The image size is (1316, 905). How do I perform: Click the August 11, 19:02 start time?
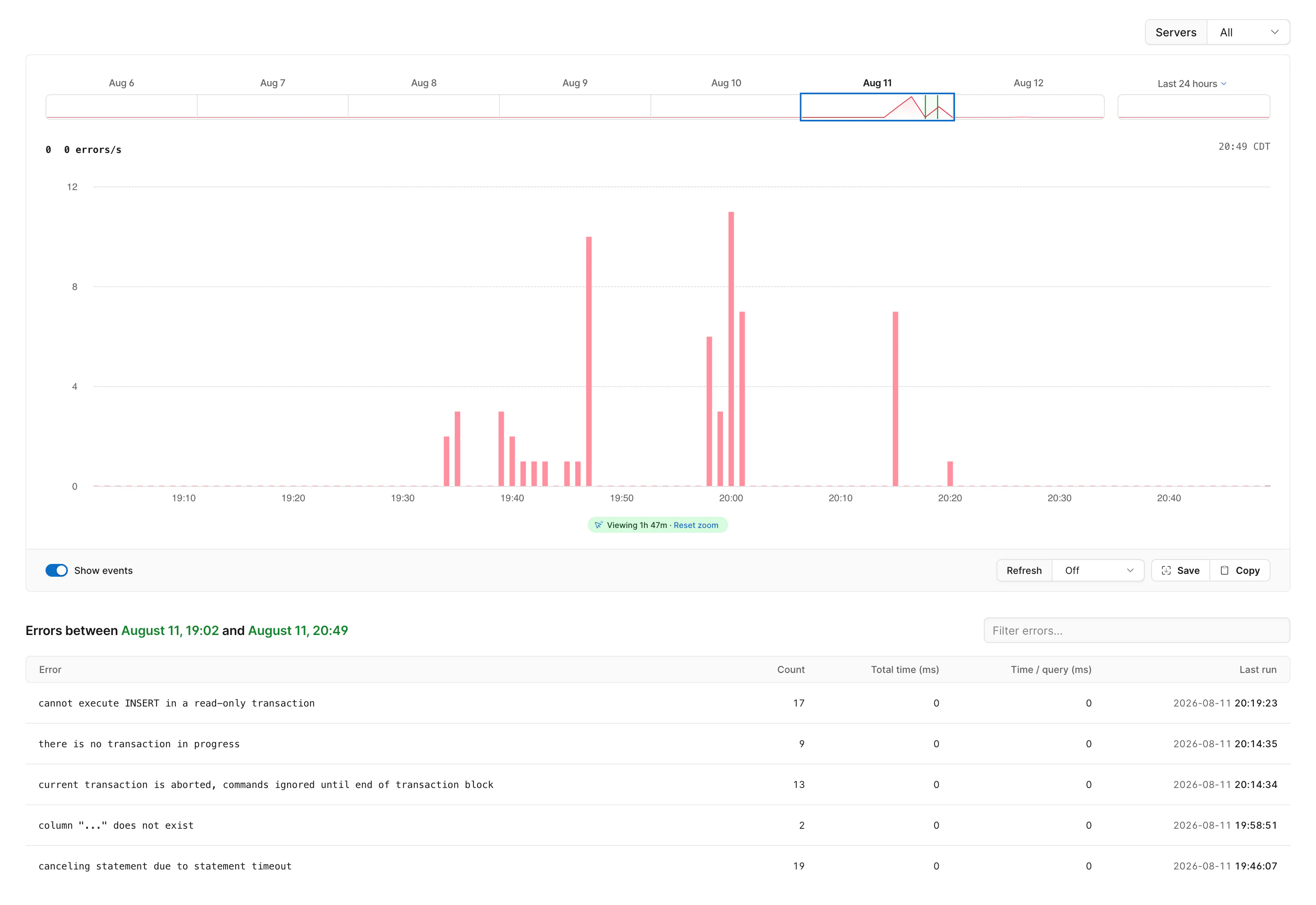[x=170, y=631]
